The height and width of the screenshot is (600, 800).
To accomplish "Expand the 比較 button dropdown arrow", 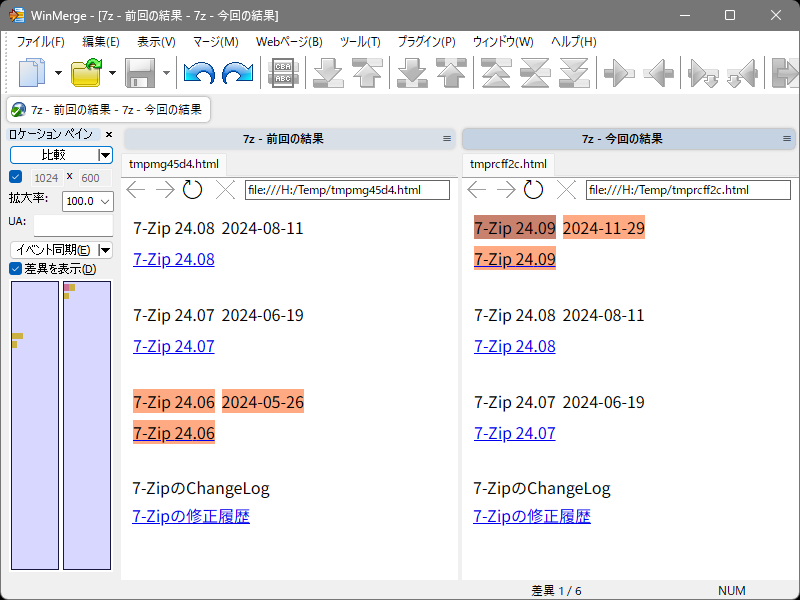I will point(105,155).
